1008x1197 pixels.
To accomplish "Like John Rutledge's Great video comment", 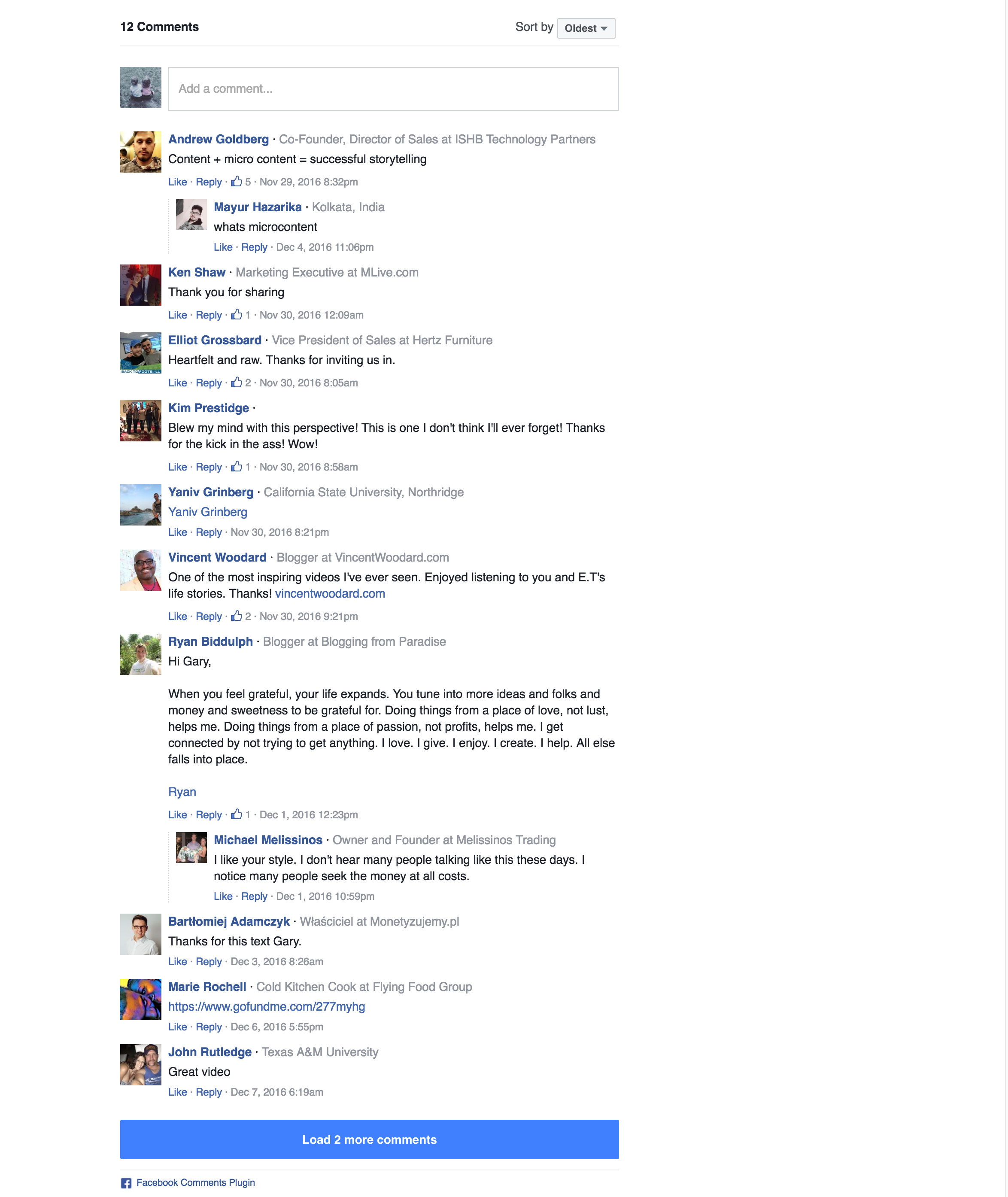I will pos(177,1091).
